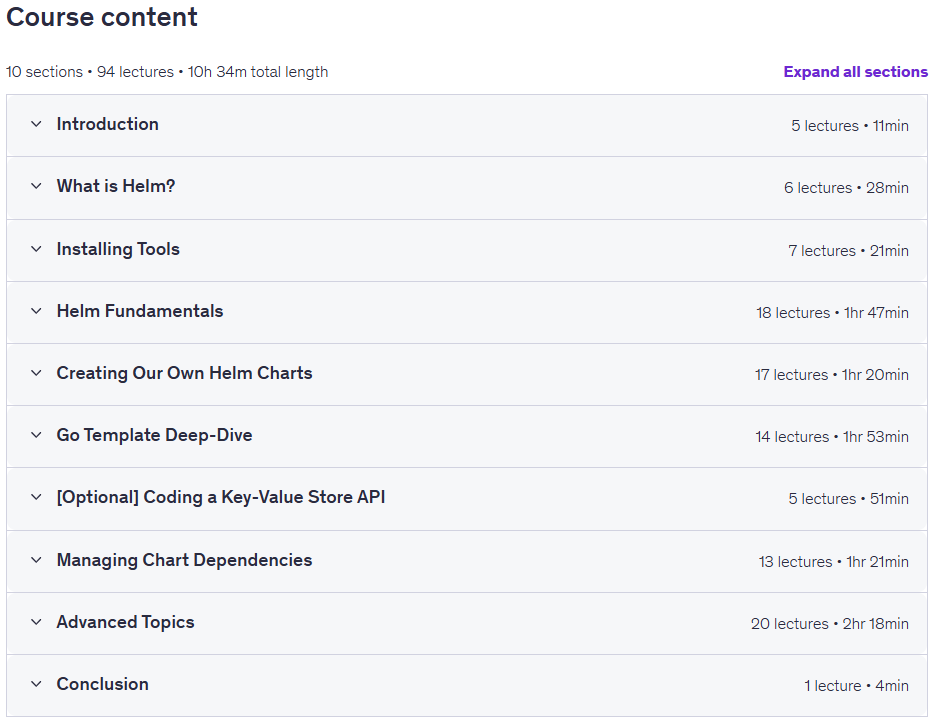The image size is (931, 720).
Task: Expand the Conclusion section chevron
Action: point(36,684)
